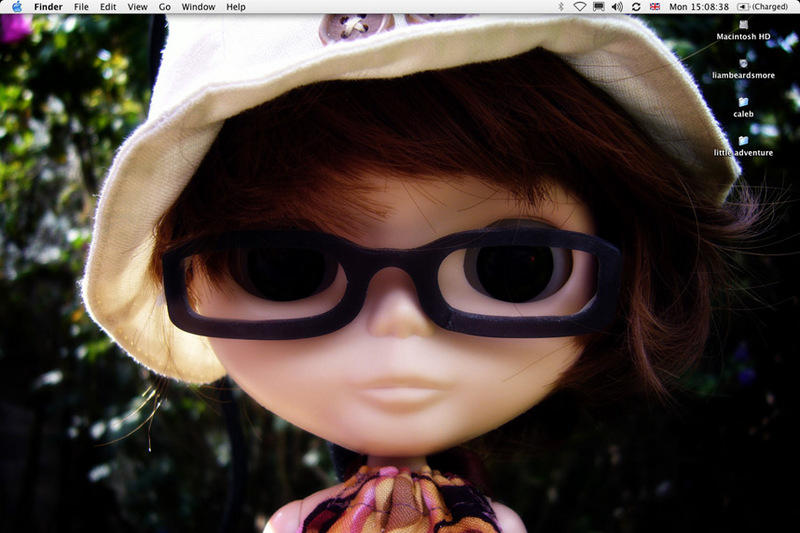Viewport: 800px width, 533px height.
Task: Open the Finder application menu
Action: click(x=48, y=7)
